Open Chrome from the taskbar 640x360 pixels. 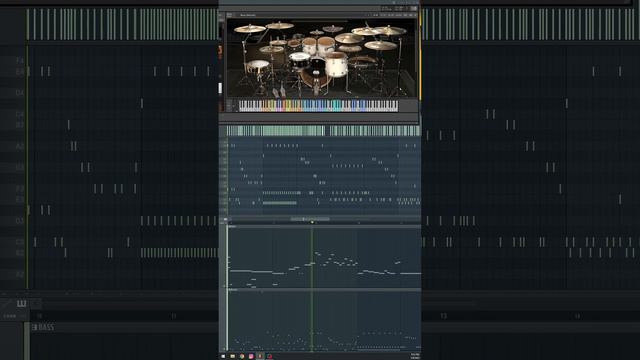click(242, 356)
